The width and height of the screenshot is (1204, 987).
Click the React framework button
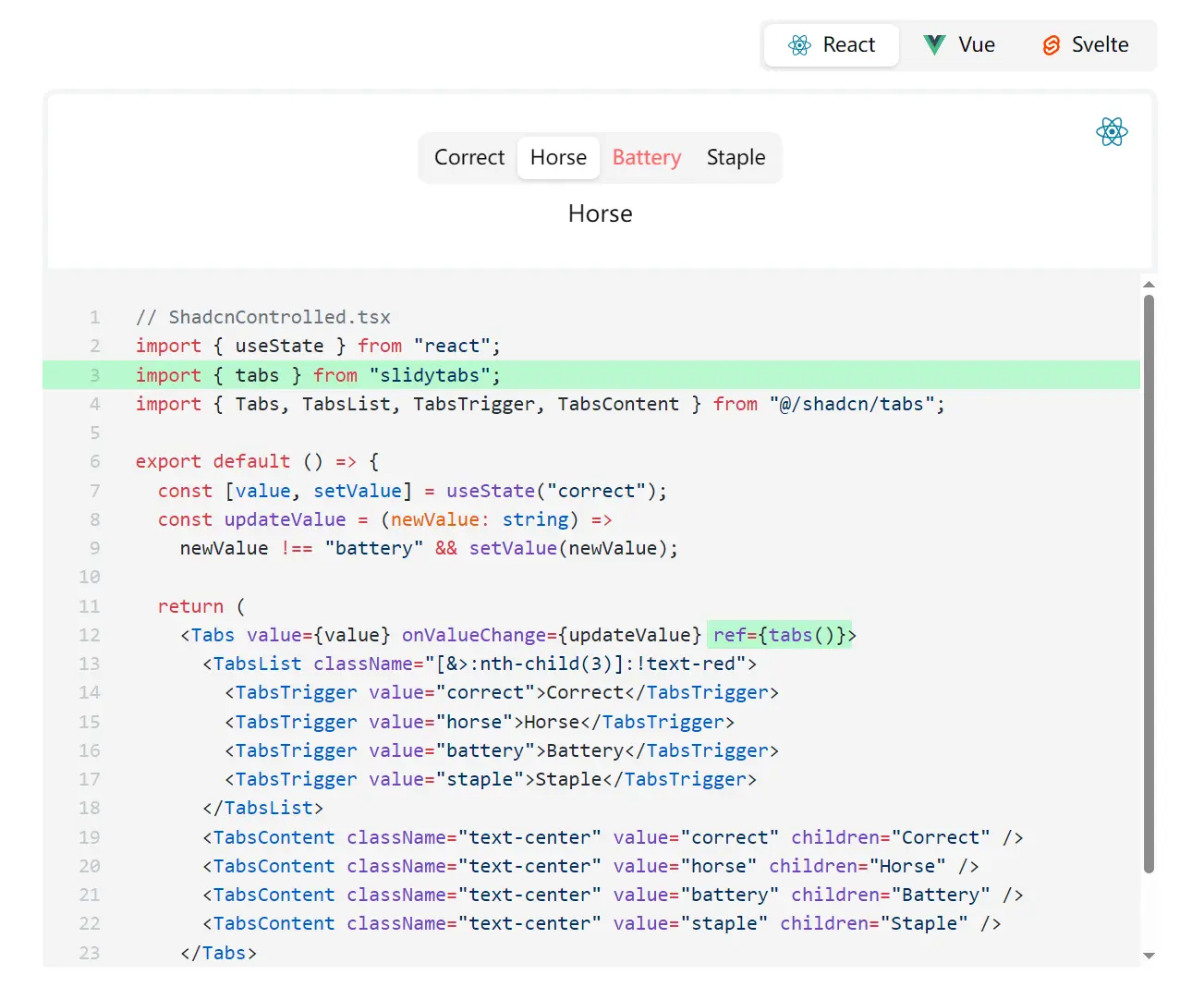click(x=830, y=44)
